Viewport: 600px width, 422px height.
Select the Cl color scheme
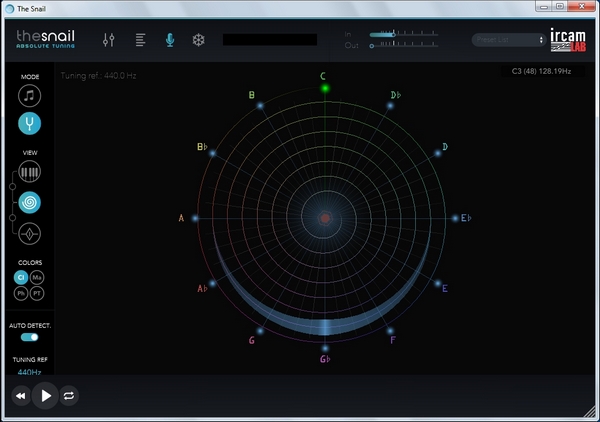(21, 277)
